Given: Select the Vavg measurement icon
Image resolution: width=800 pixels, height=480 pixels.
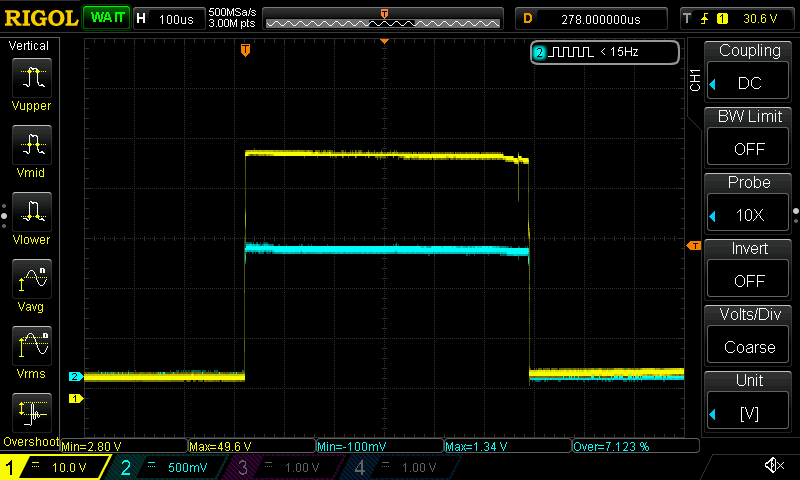Looking at the screenshot, I should pyautogui.click(x=32, y=279).
